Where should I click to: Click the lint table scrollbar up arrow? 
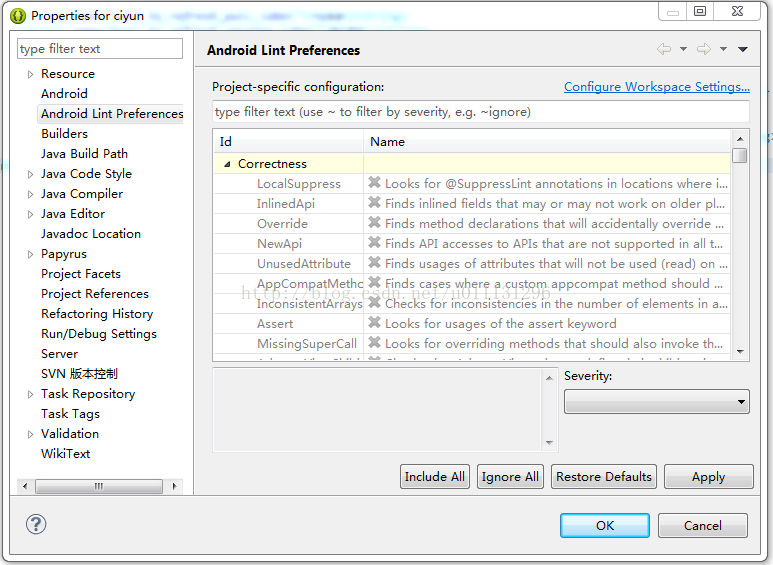click(740, 139)
